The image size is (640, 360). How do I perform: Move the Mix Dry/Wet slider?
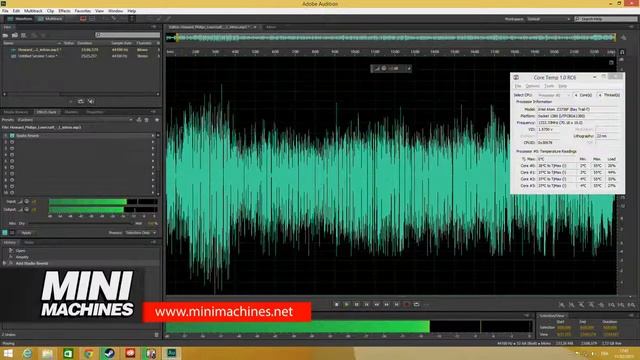click(x=80, y=223)
